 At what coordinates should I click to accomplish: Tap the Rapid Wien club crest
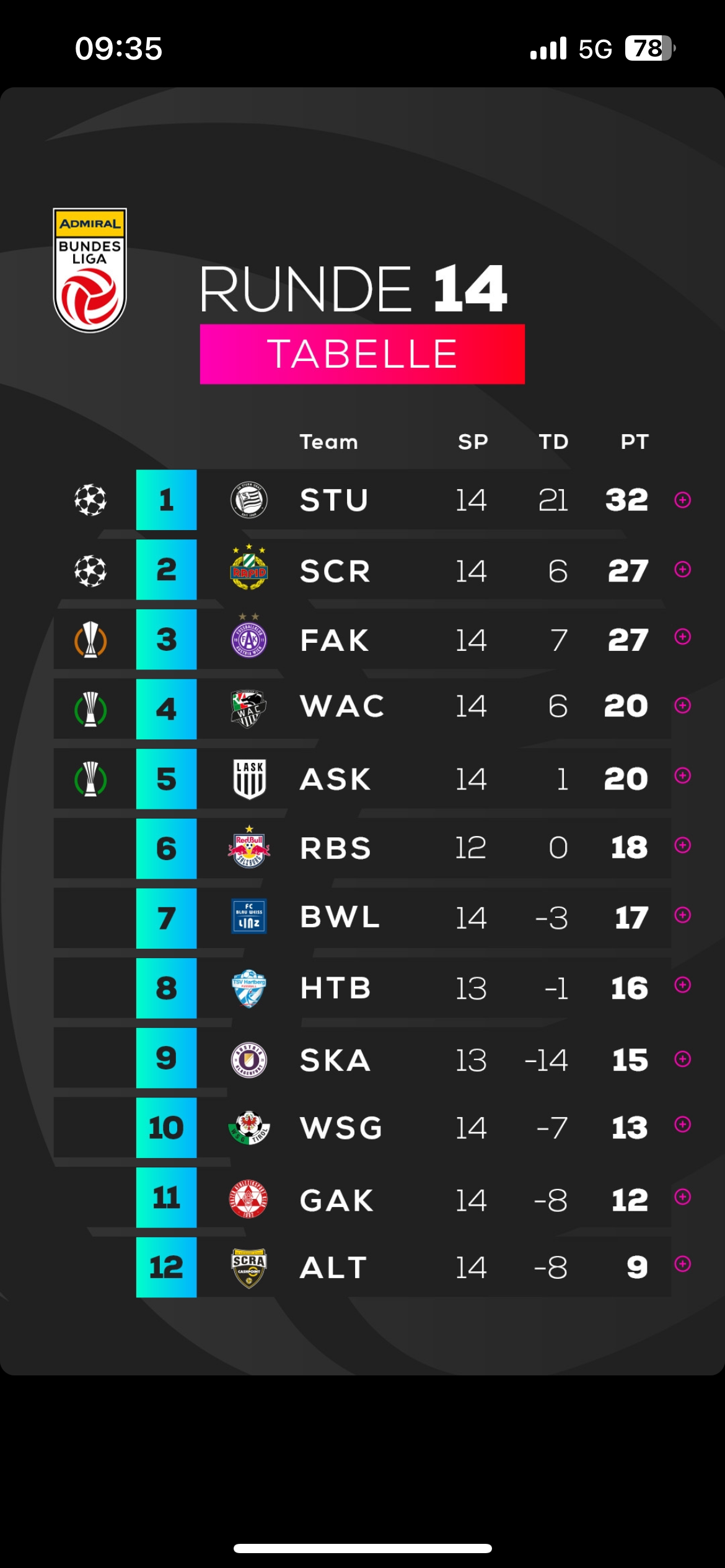248,567
